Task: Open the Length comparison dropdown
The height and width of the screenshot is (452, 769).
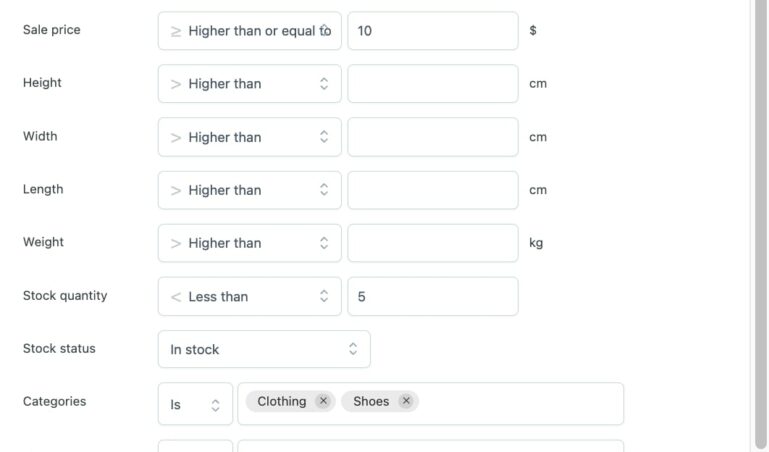Action: [249, 190]
